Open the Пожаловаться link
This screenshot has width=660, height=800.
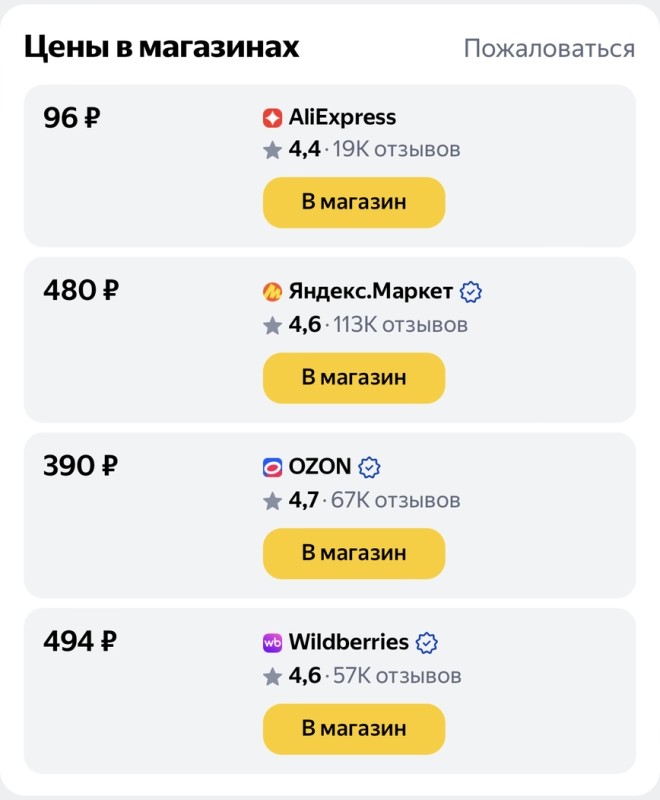pyautogui.click(x=549, y=47)
